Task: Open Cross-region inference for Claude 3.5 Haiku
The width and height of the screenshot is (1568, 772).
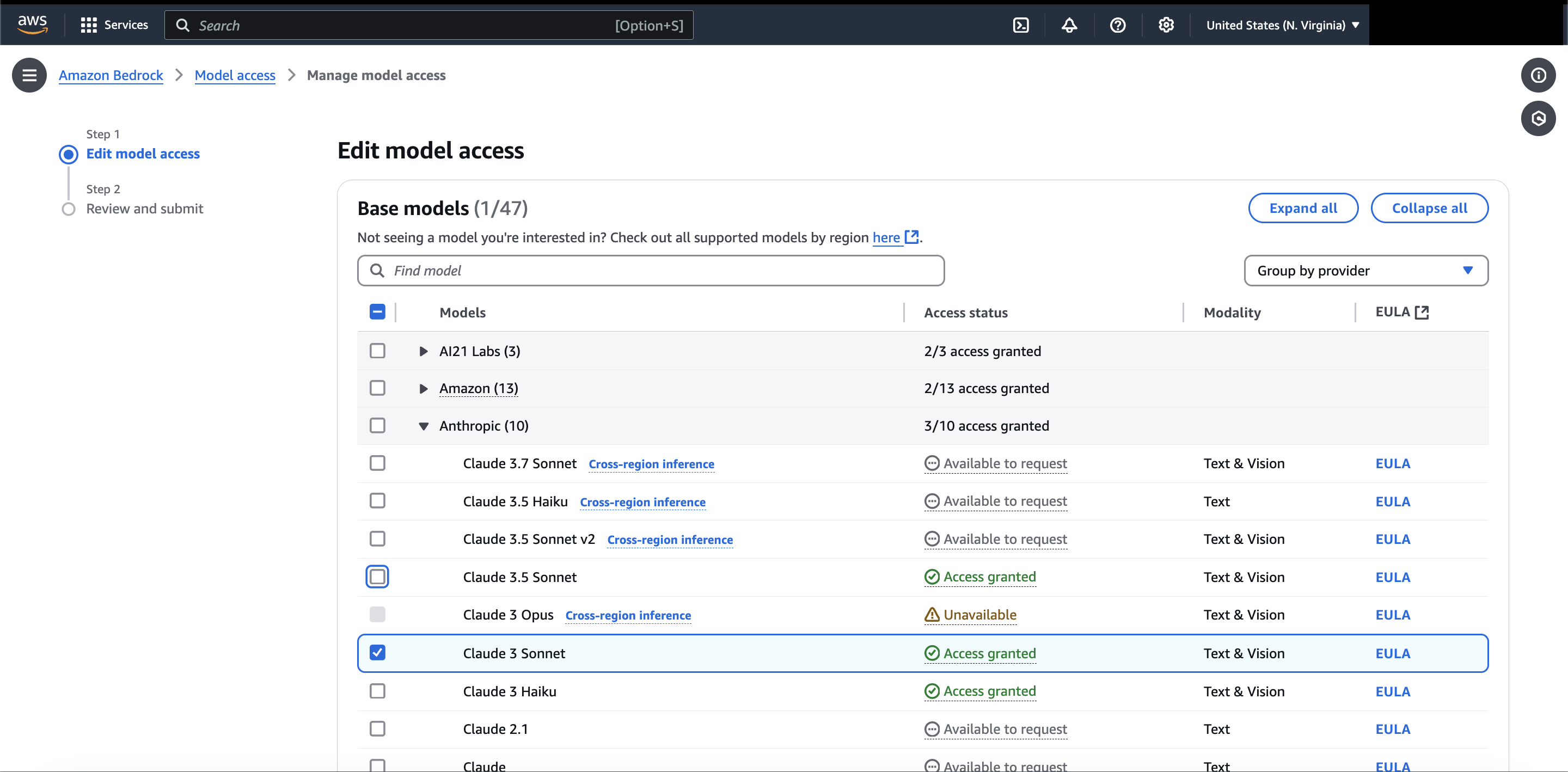Action: pos(643,501)
